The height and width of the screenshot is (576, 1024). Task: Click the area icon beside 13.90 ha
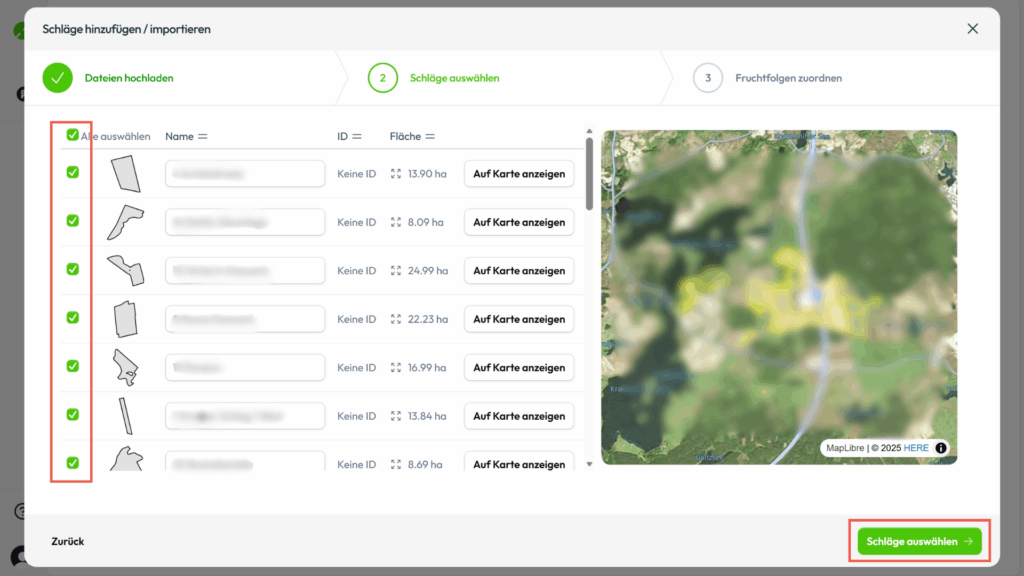(x=396, y=174)
